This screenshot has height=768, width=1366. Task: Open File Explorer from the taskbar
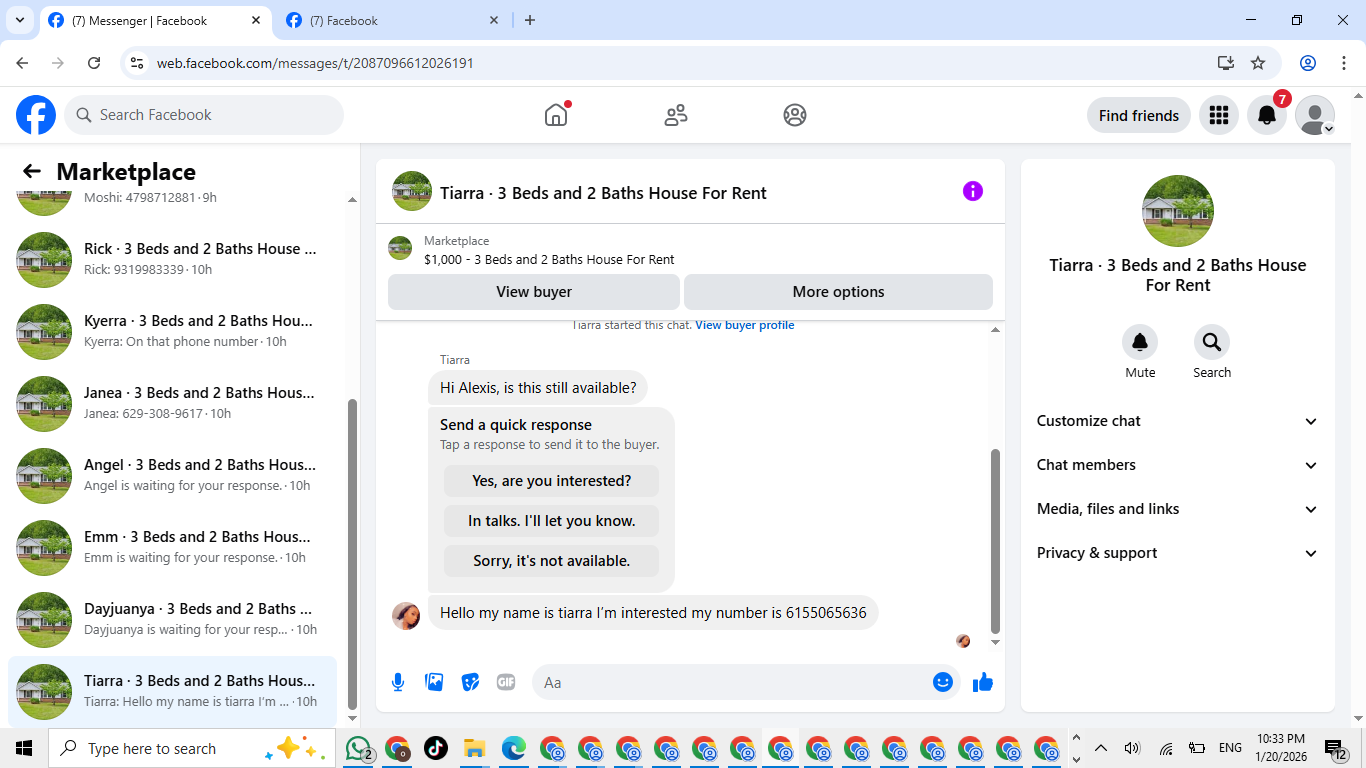pyautogui.click(x=474, y=748)
